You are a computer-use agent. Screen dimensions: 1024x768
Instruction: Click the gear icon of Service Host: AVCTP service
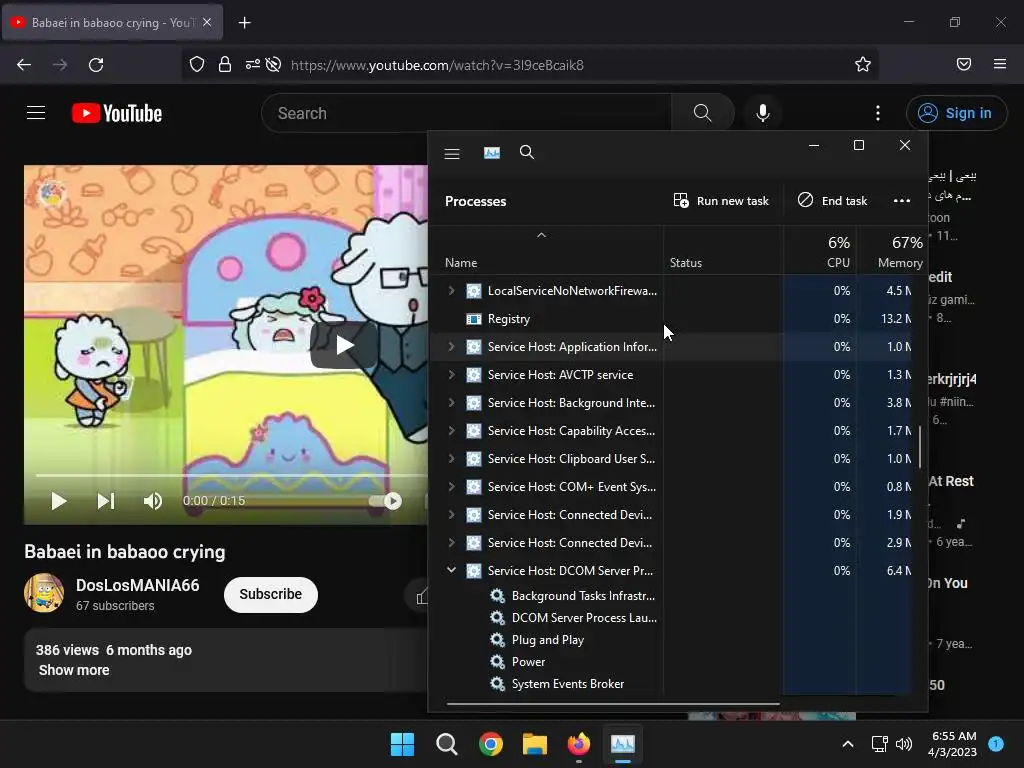coord(473,375)
